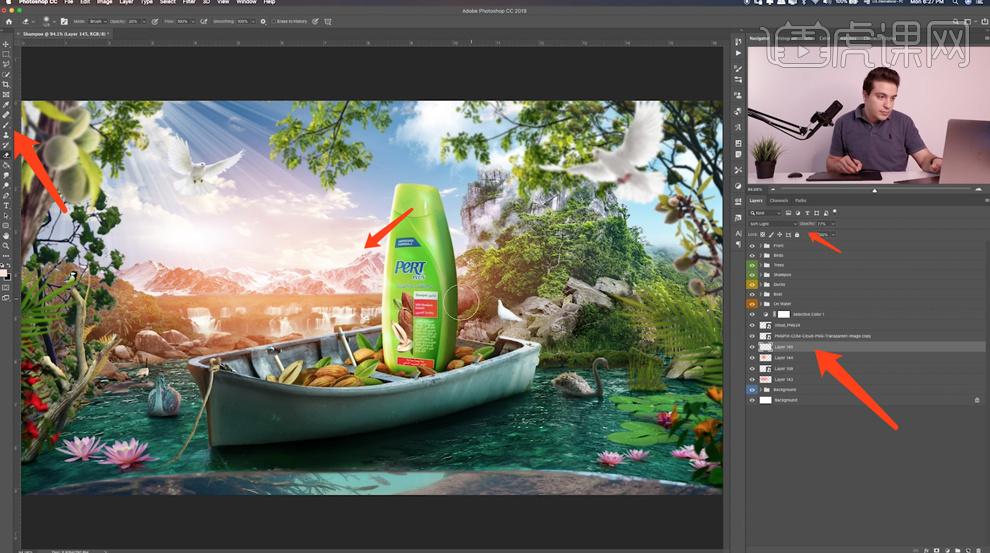The height and width of the screenshot is (553, 990).
Task: Open the Filter menu
Action: [189, 2]
